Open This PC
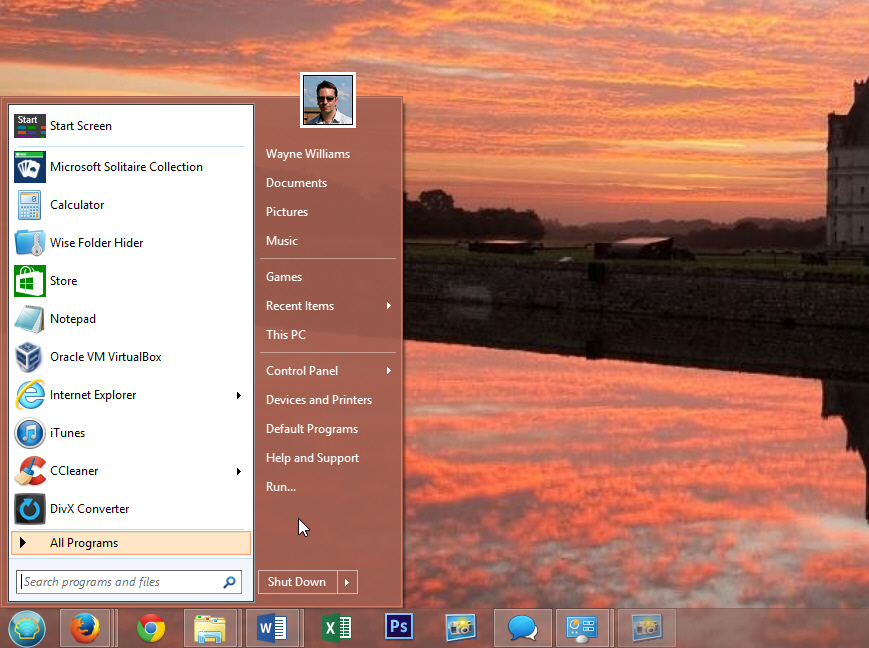 286,335
